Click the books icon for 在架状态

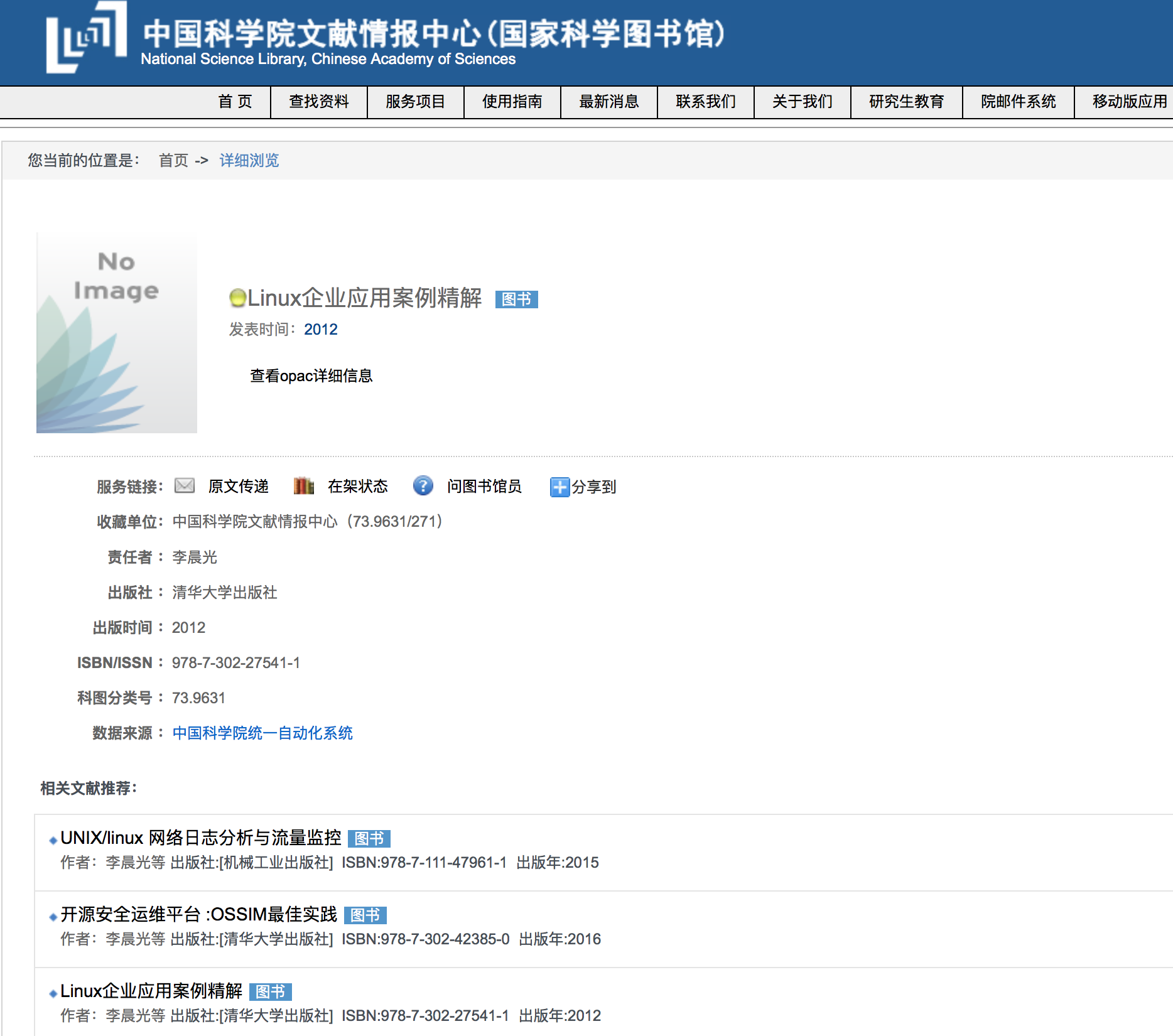303,485
